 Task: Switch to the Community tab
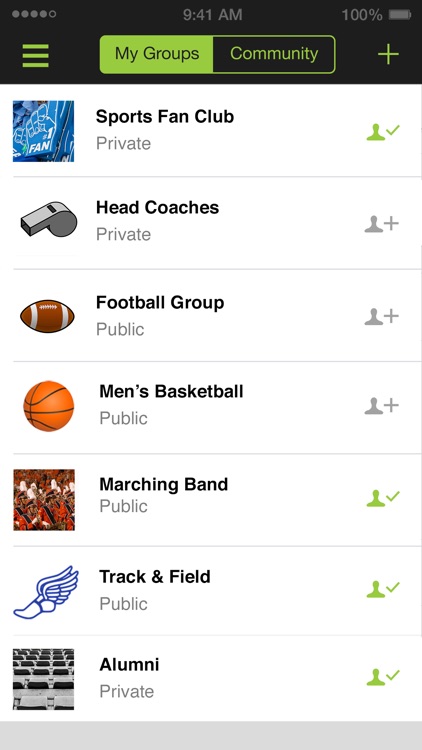[274, 54]
